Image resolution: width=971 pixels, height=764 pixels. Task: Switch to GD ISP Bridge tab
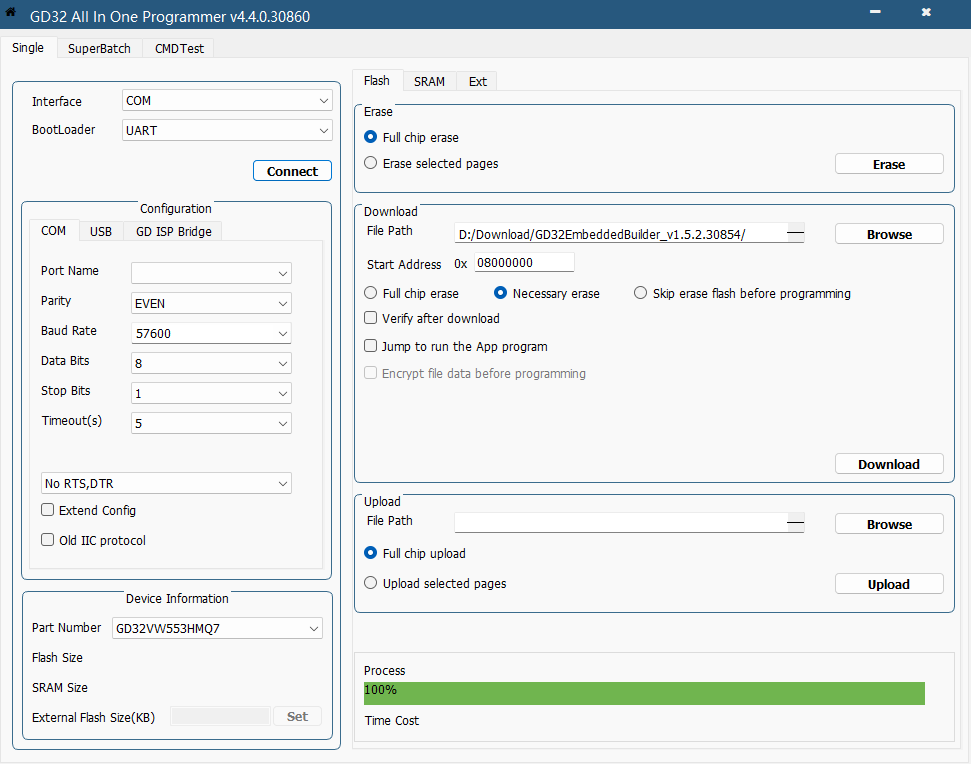(173, 232)
